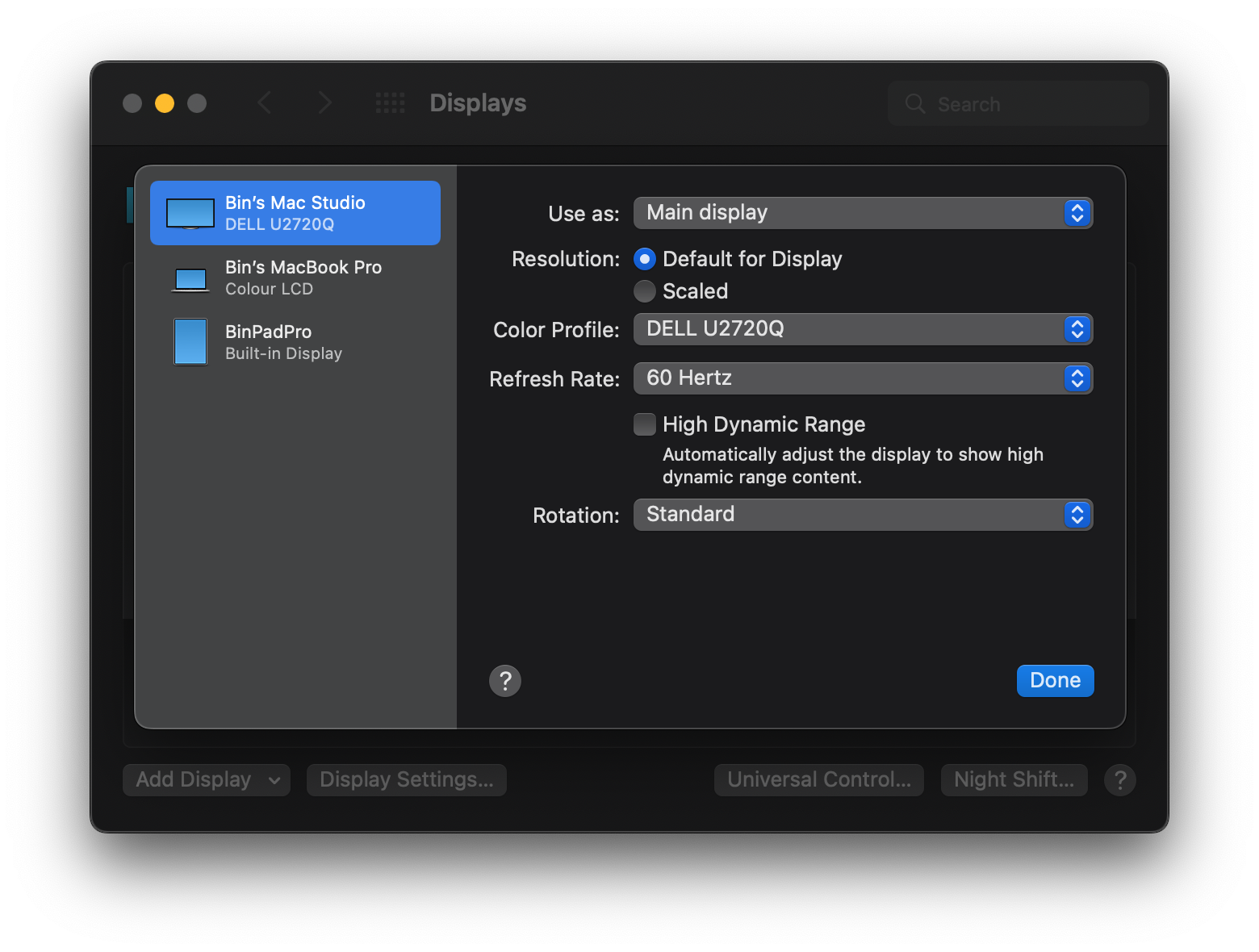Viewport: 1259px width, 952px height.
Task: Open the Rotation dropdown menu
Action: (x=863, y=515)
